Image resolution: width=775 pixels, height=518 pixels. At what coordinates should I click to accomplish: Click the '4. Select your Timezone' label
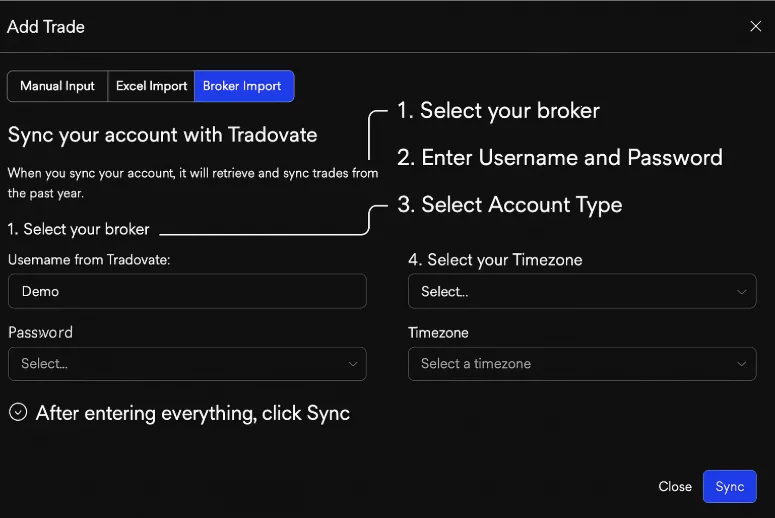pyautogui.click(x=495, y=260)
